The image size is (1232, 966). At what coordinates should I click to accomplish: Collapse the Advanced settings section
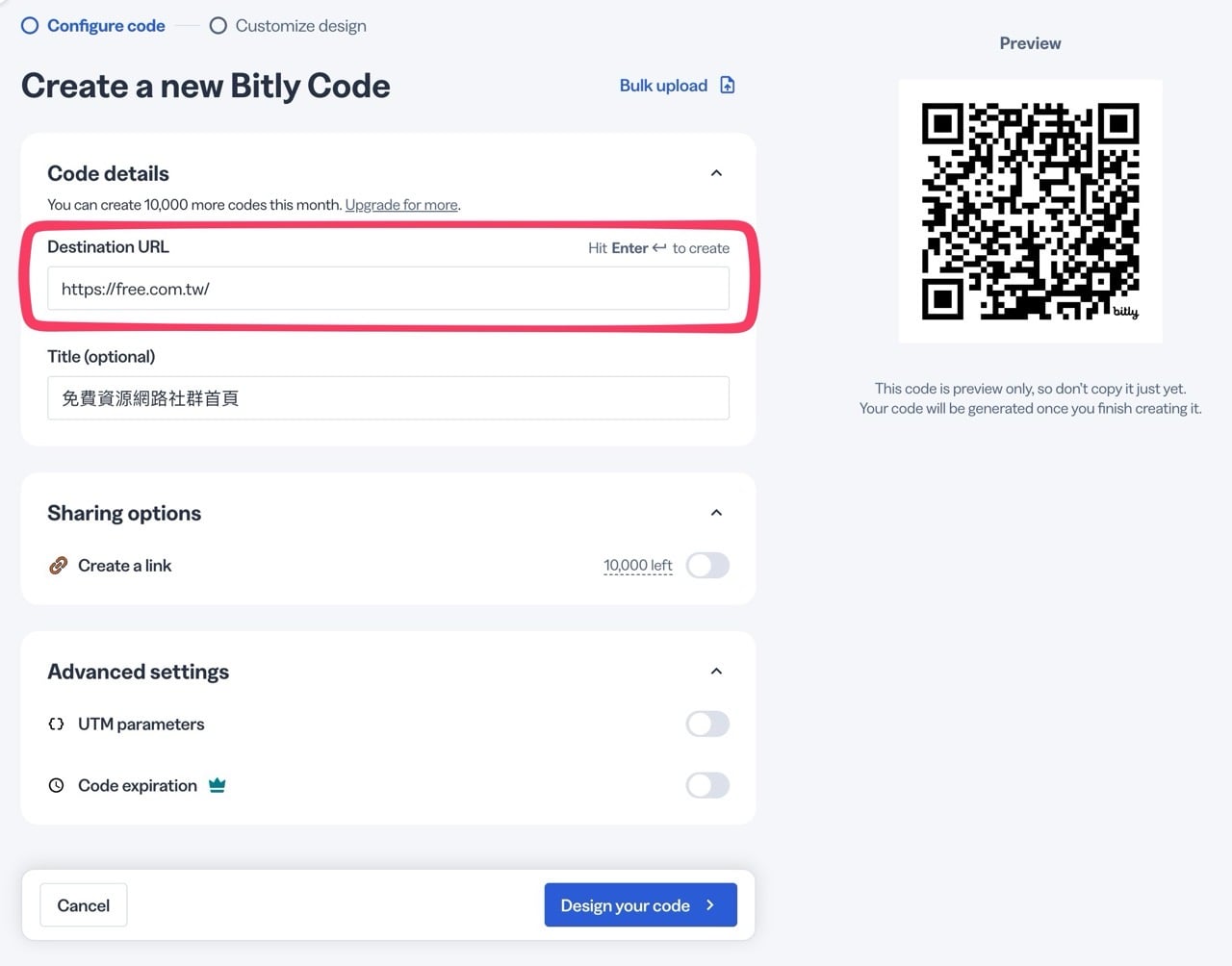[716, 671]
